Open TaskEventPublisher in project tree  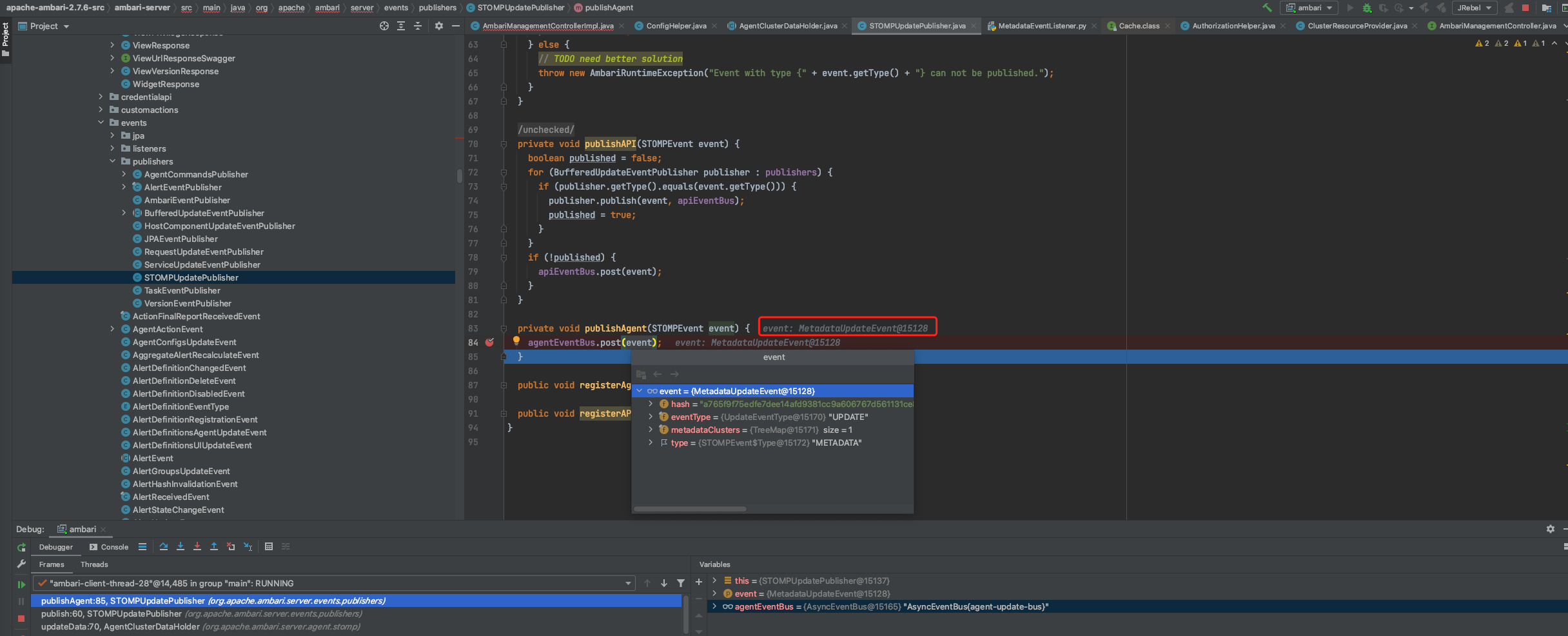182,290
